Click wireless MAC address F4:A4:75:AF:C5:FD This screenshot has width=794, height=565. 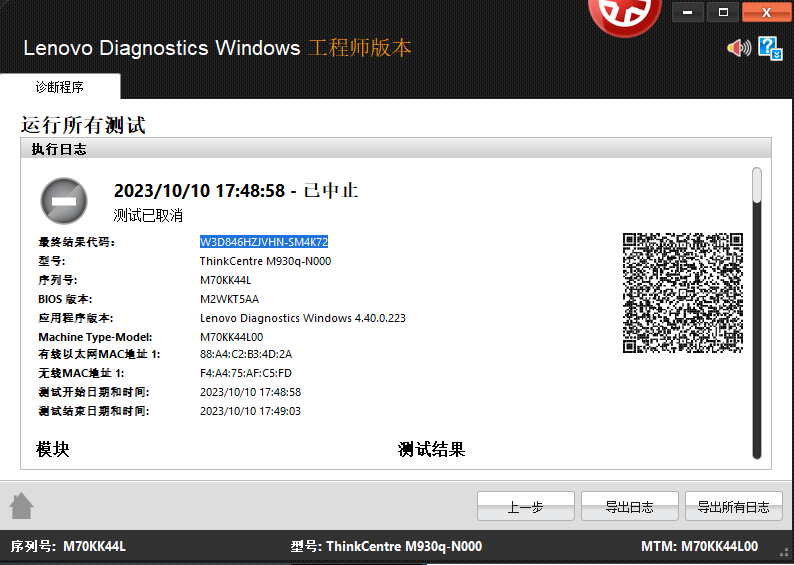click(x=246, y=373)
